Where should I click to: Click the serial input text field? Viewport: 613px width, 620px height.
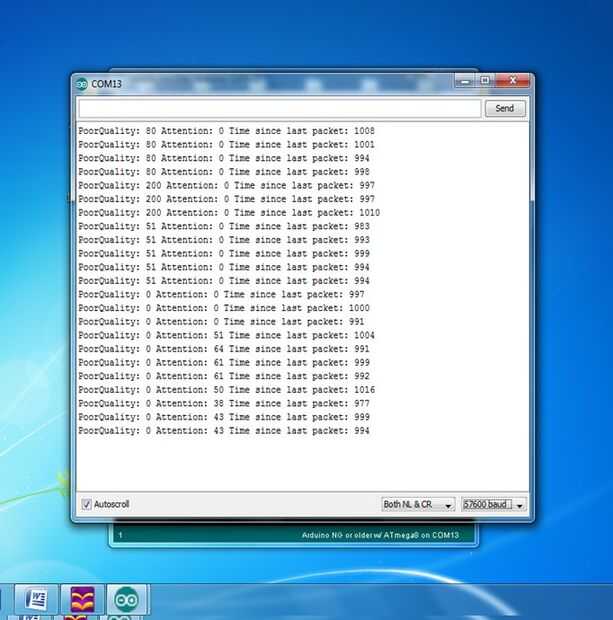pyautogui.click(x=280, y=108)
